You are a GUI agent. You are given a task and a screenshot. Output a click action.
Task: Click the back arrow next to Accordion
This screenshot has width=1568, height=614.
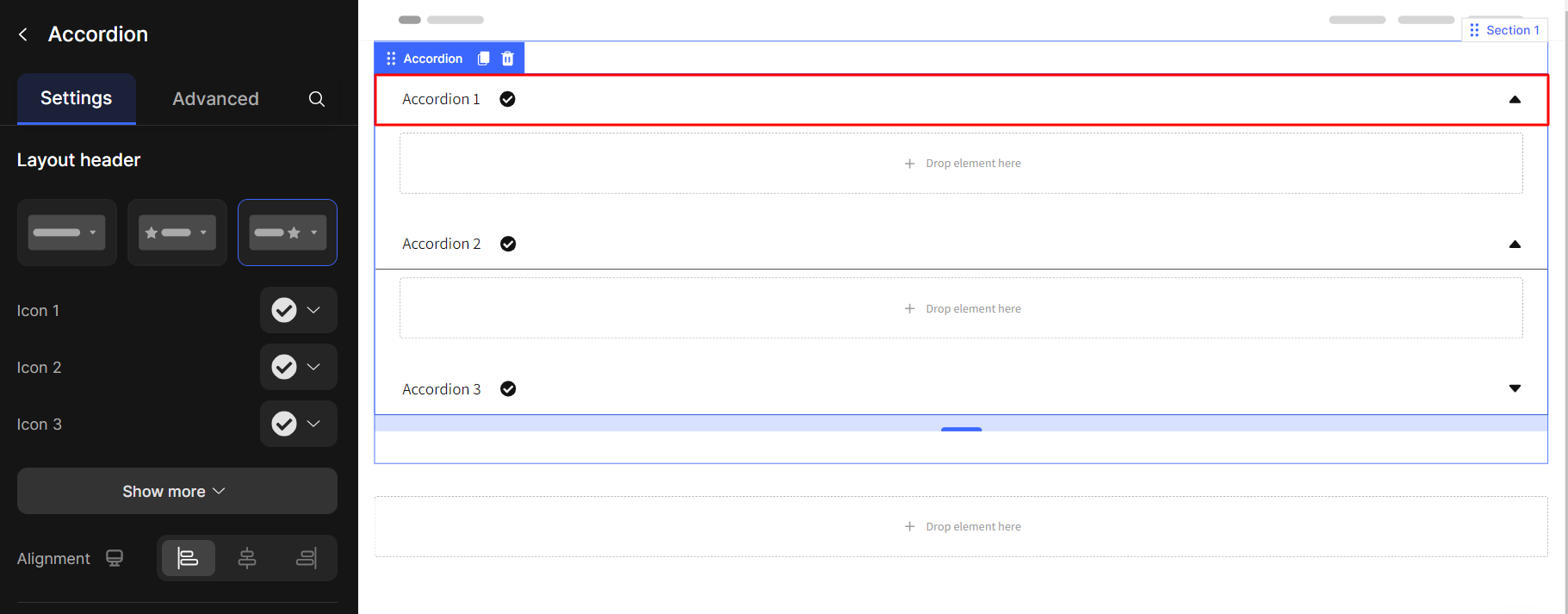(23, 34)
